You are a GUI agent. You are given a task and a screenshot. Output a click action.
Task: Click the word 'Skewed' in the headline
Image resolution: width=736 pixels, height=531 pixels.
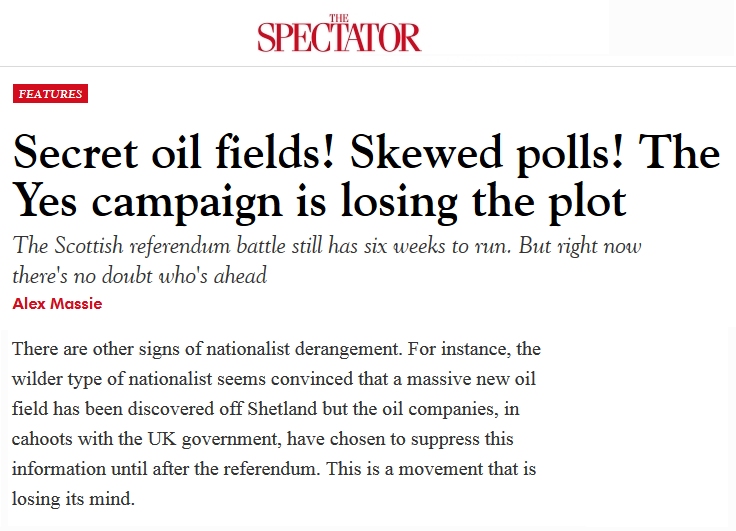point(426,152)
